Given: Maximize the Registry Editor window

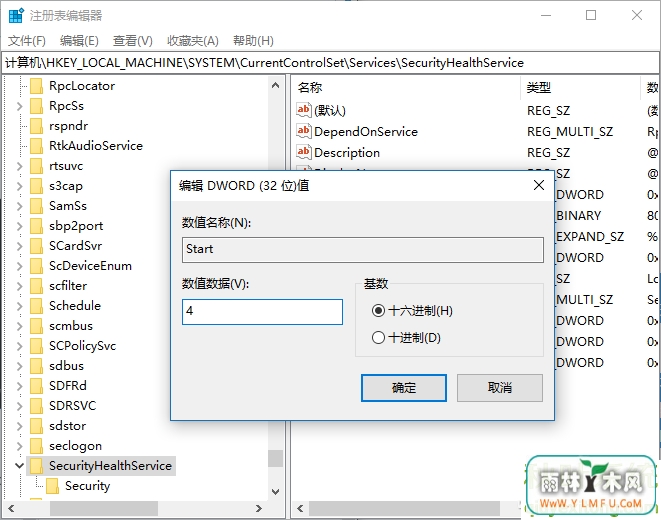Looking at the screenshot, I should 591,16.
